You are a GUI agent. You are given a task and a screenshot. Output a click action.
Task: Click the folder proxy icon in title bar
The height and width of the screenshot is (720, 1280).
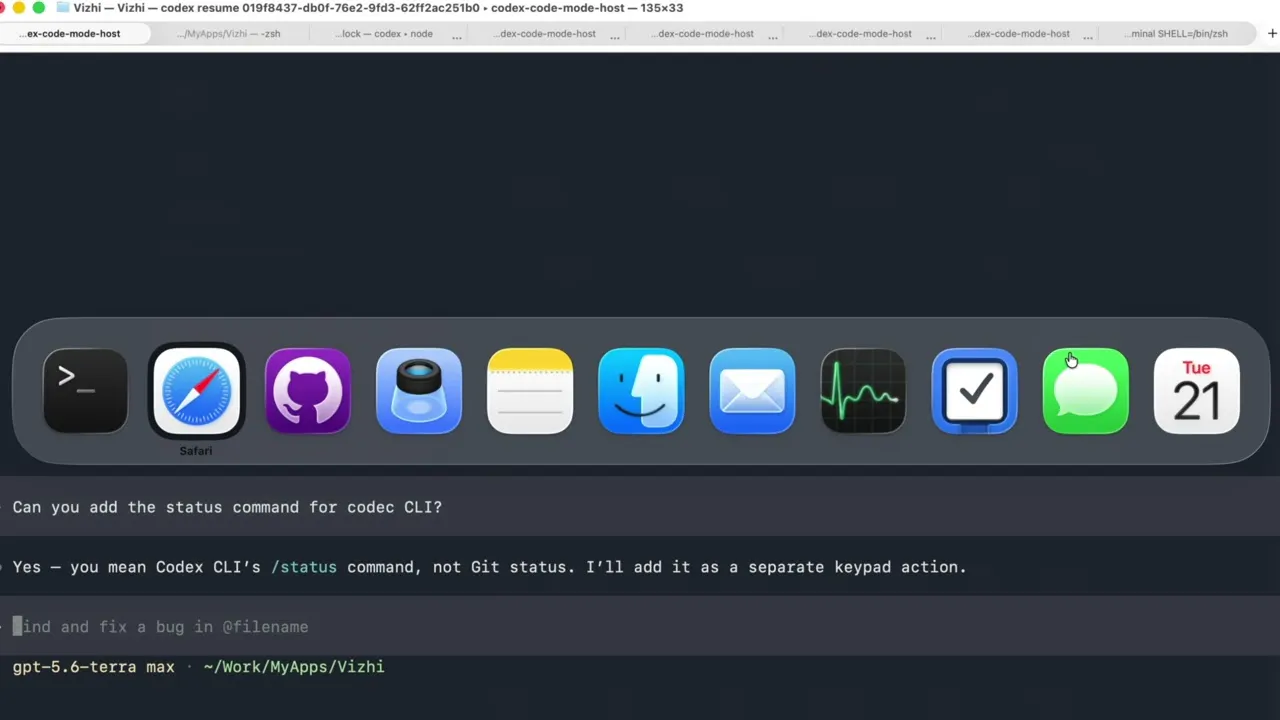[x=63, y=7]
